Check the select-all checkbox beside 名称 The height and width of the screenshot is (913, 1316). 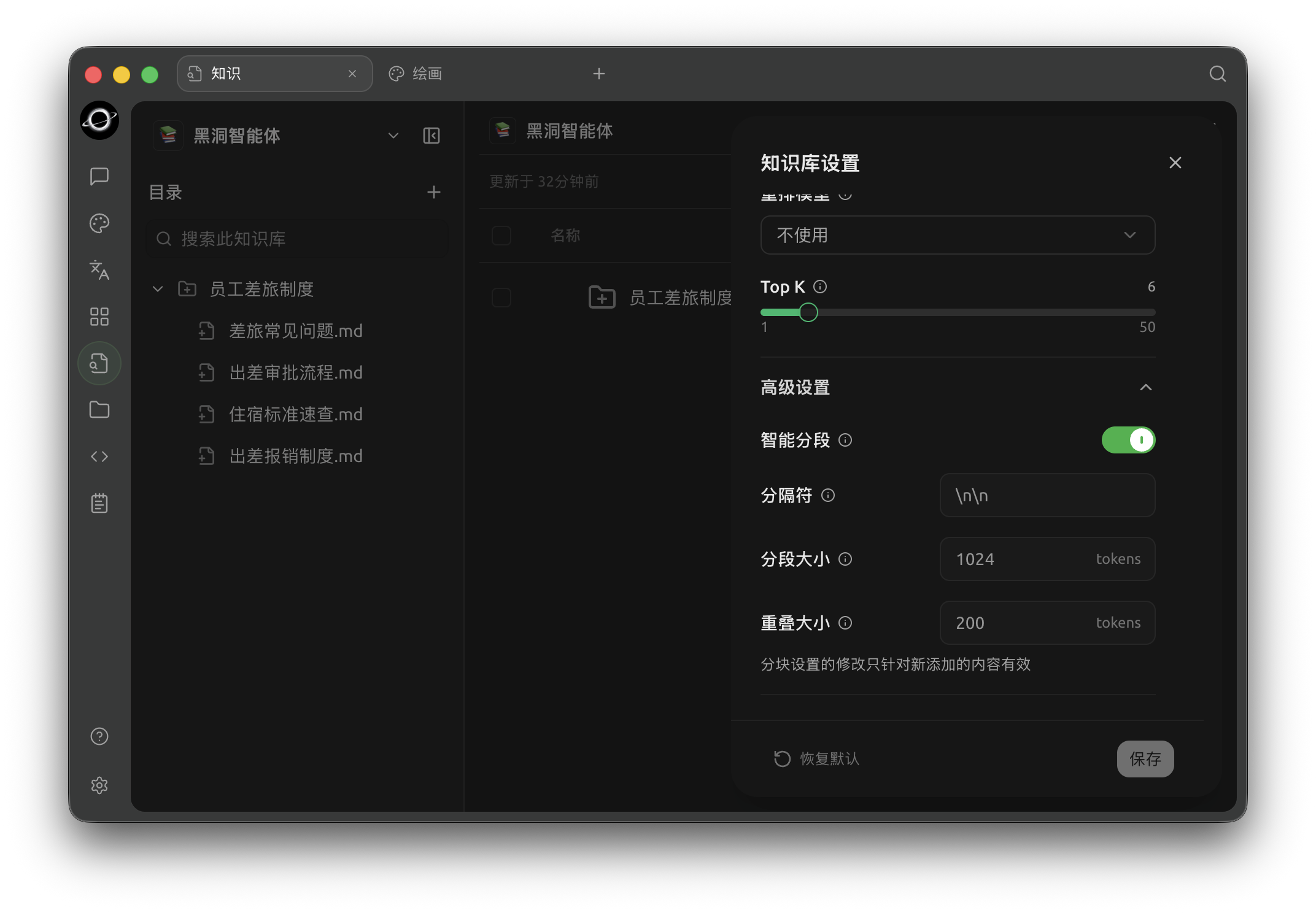tap(501, 236)
